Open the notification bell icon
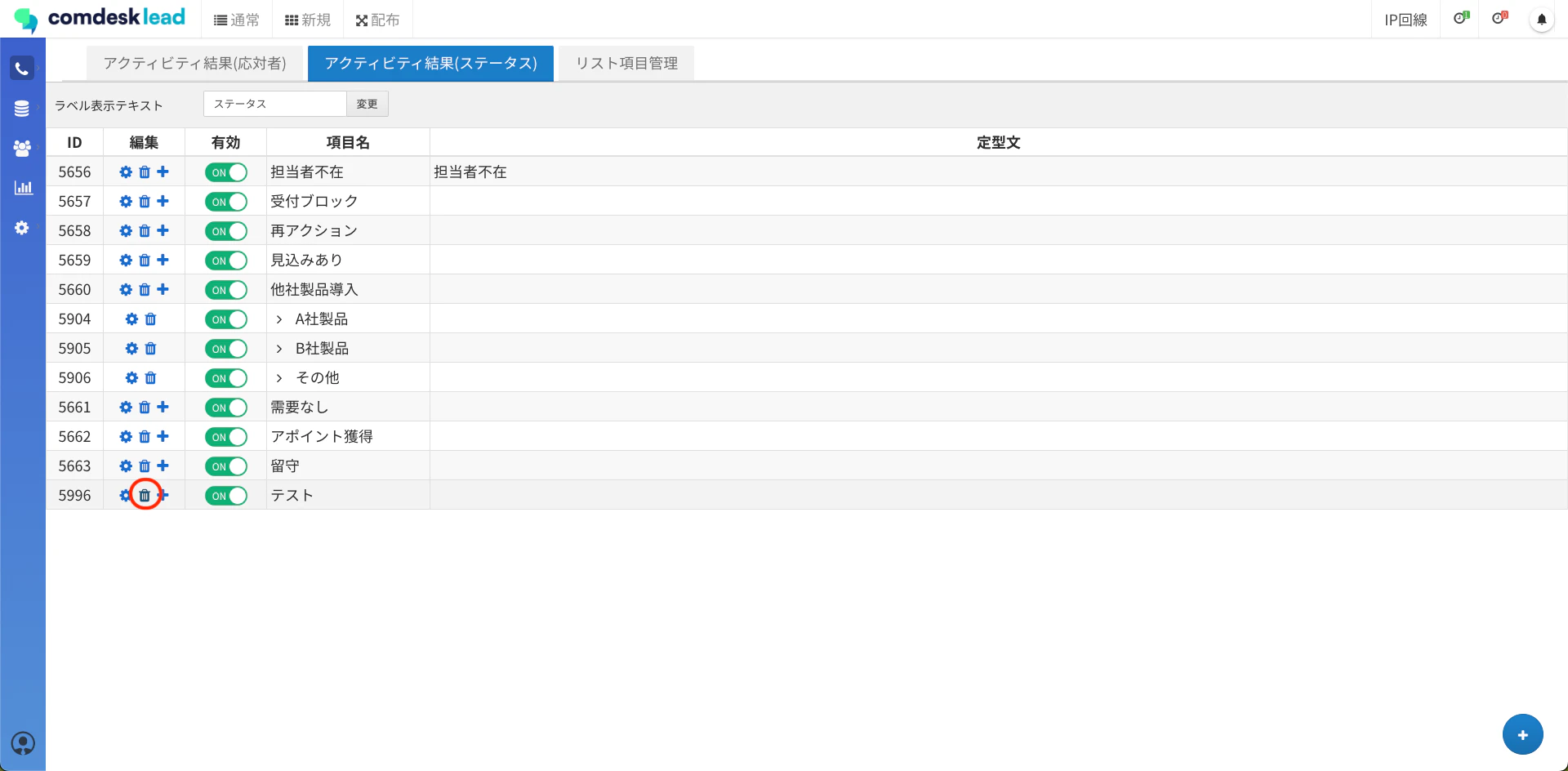Viewport: 1568px width, 771px height. click(x=1541, y=19)
